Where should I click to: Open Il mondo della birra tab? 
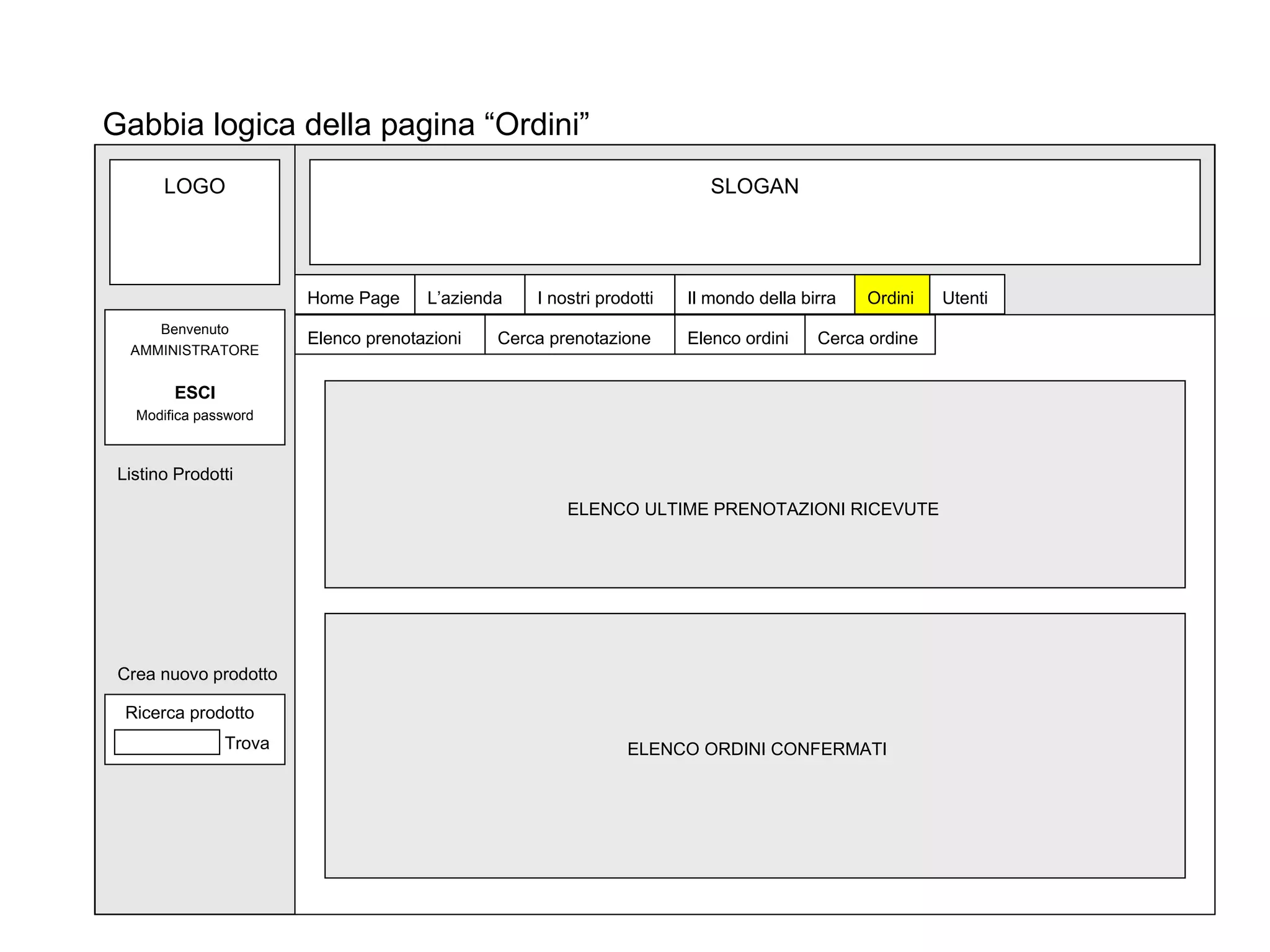coord(765,295)
